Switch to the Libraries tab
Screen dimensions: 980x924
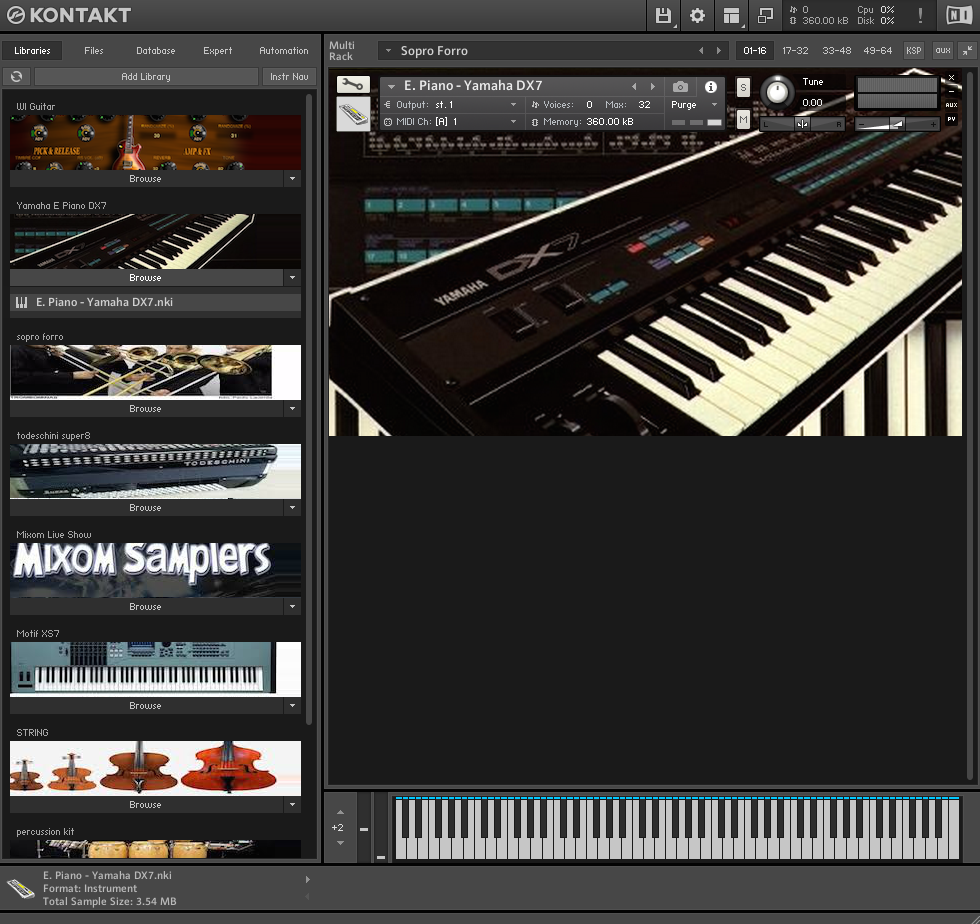point(32,51)
